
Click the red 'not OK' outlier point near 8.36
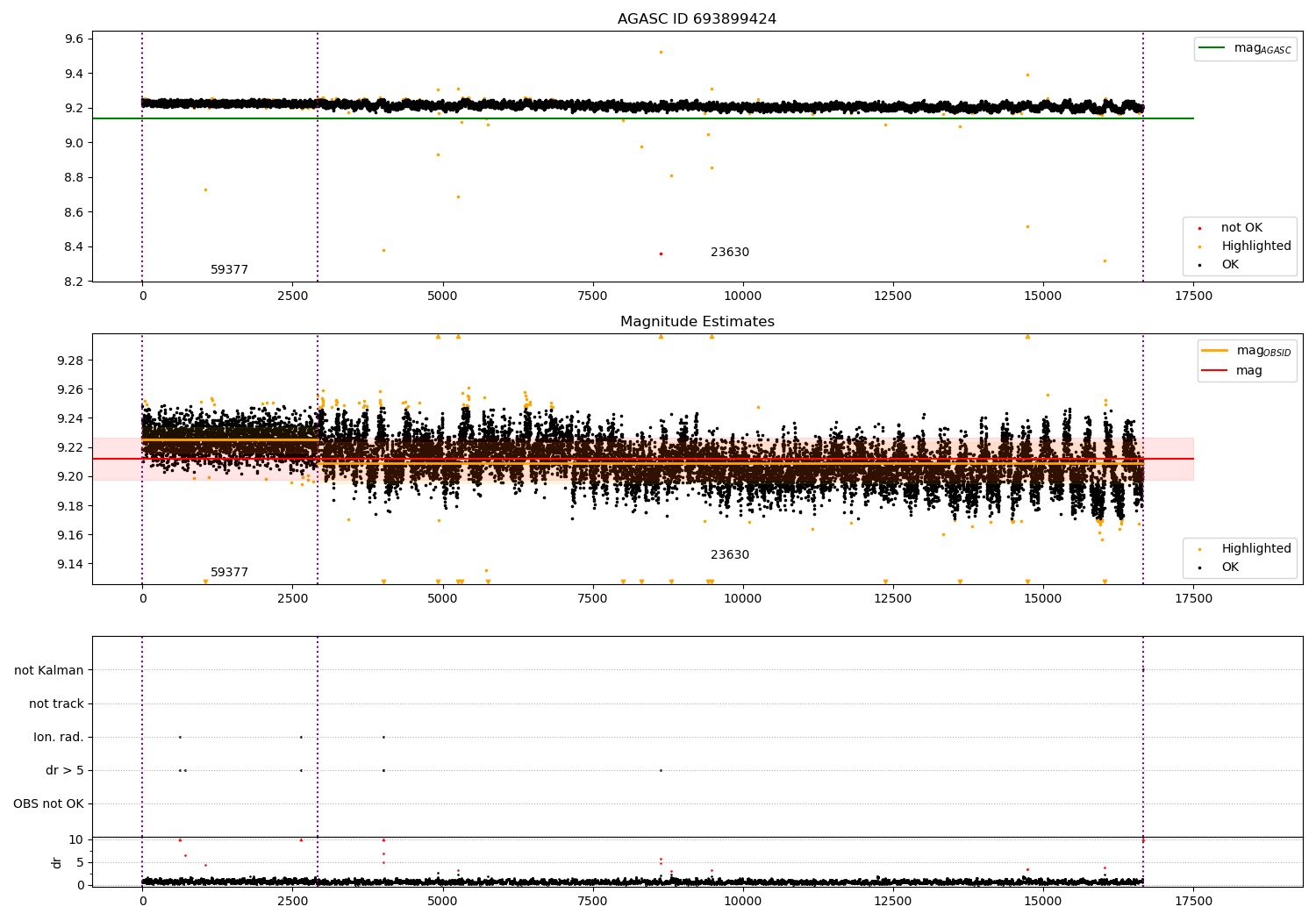pos(661,253)
